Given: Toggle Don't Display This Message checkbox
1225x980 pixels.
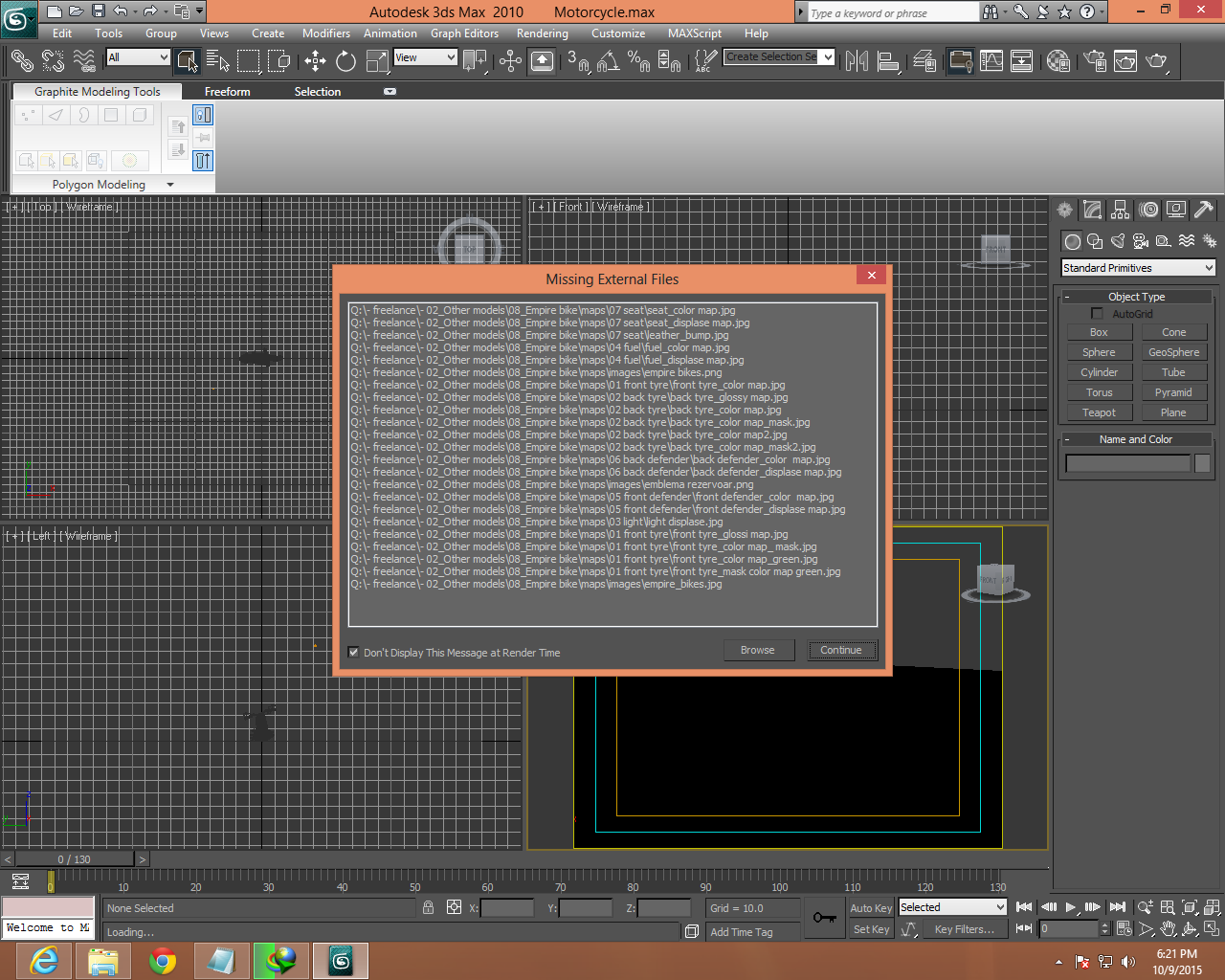Looking at the screenshot, I should click(x=354, y=653).
